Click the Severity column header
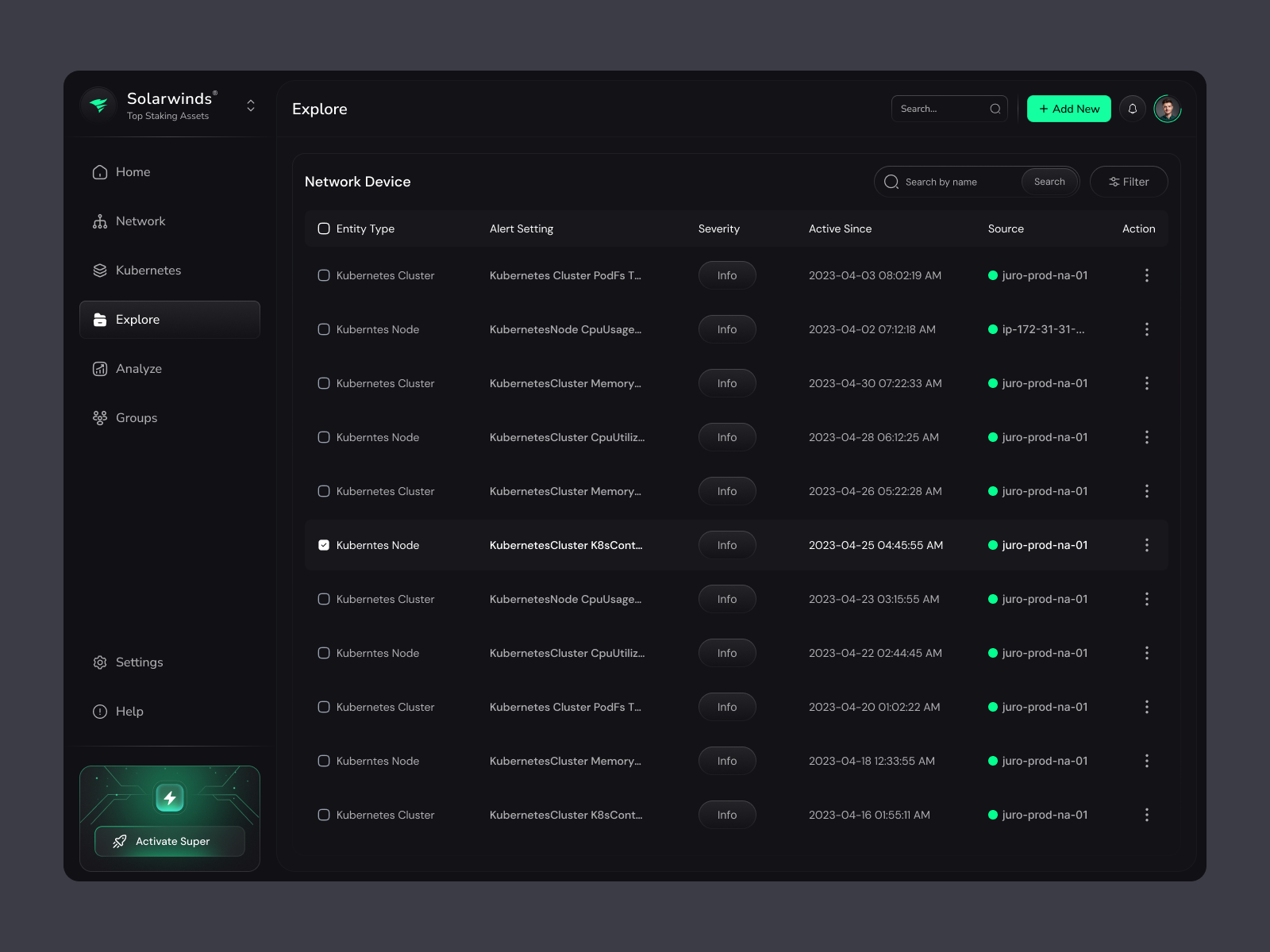 click(x=719, y=228)
